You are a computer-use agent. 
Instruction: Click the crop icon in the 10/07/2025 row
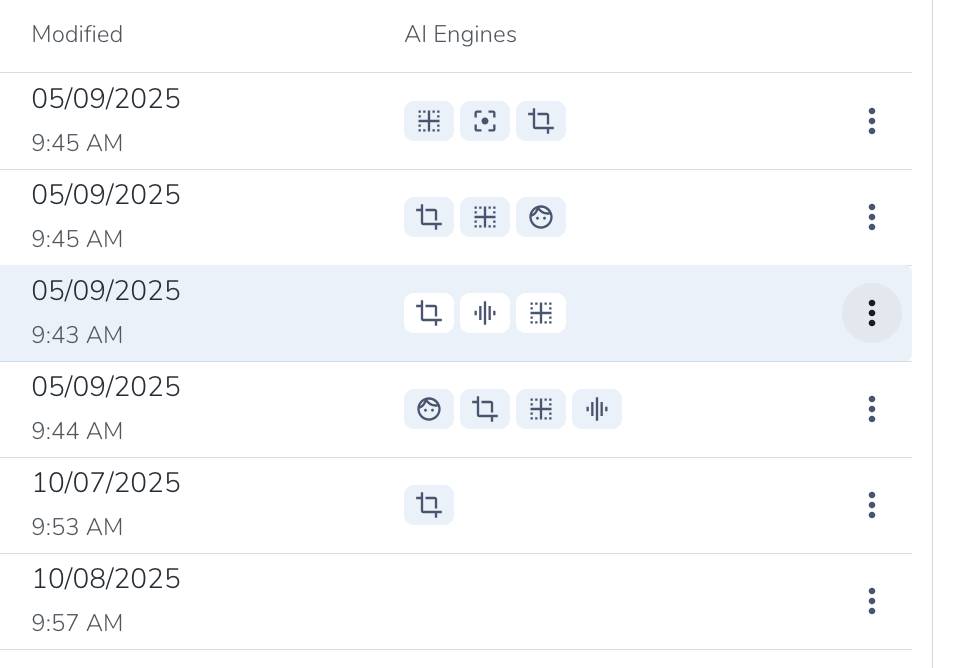click(429, 505)
